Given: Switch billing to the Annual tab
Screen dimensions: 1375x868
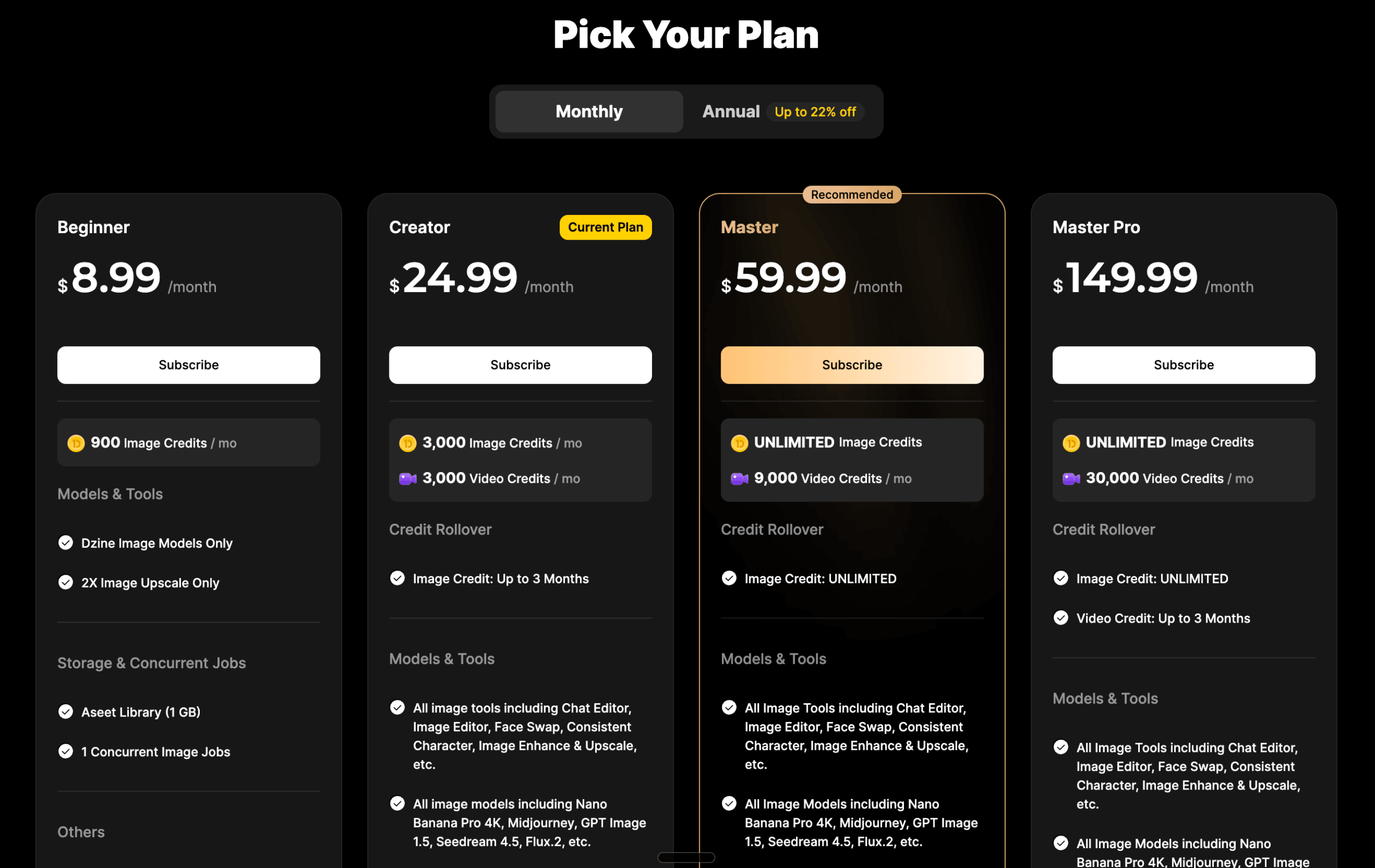Looking at the screenshot, I should click(x=730, y=111).
